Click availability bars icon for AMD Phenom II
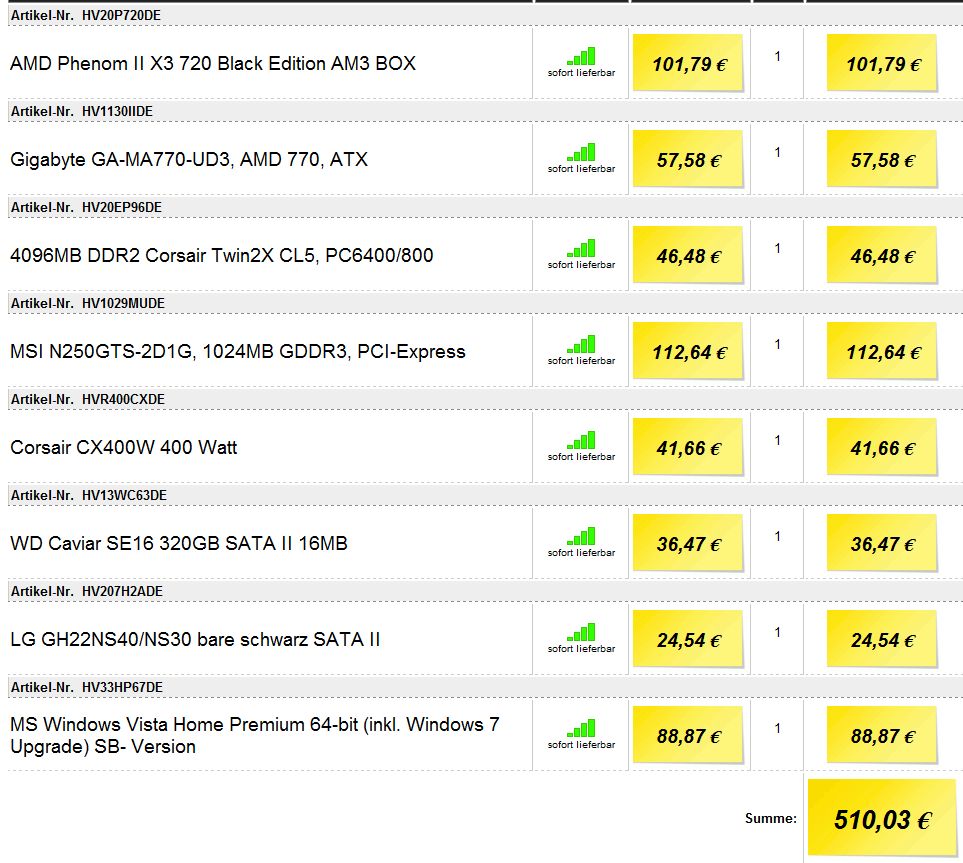The width and height of the screenshot is (963, 863). pos(581,56)
